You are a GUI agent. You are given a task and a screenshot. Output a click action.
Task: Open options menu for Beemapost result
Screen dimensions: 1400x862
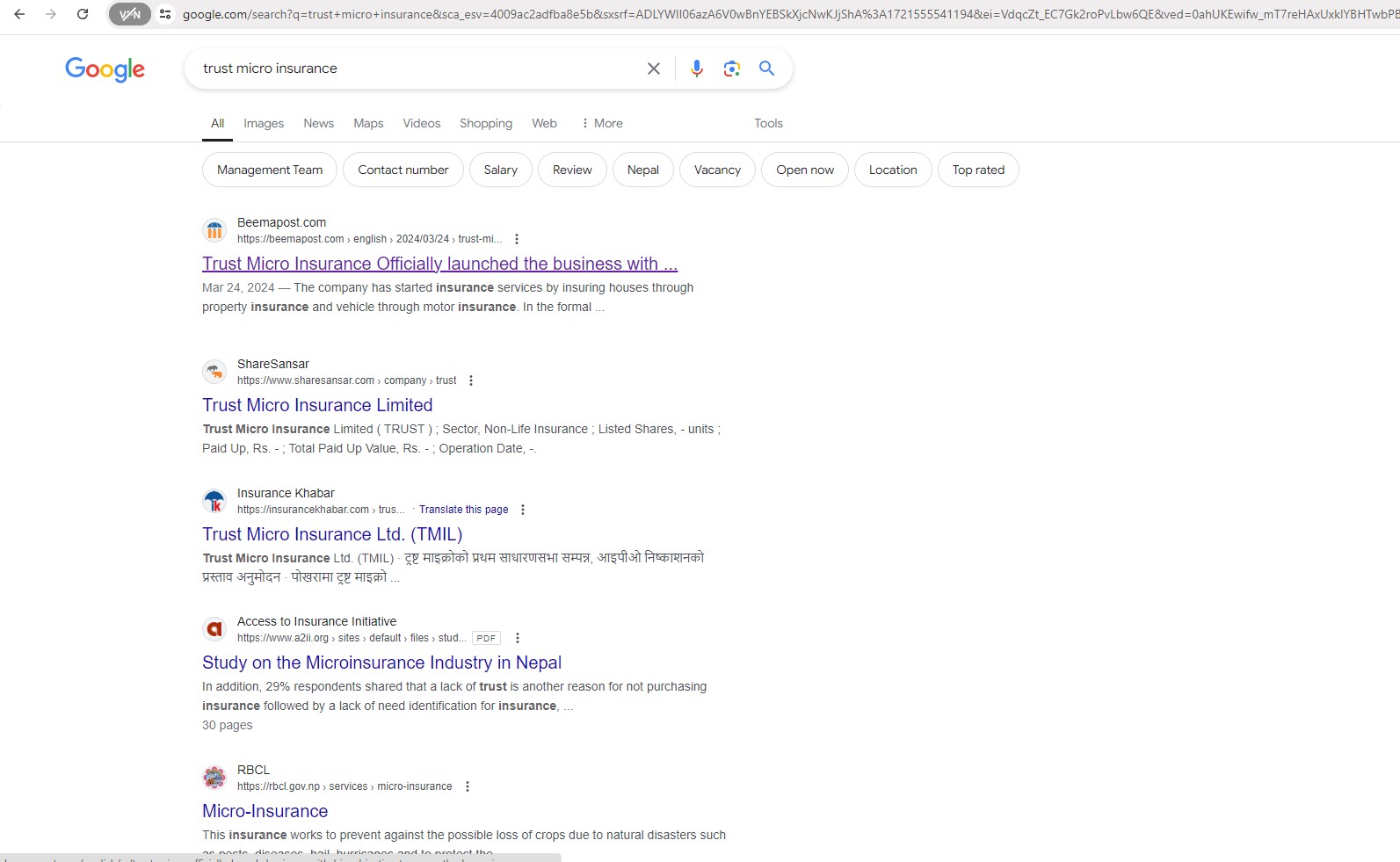click(x=517, y=239)
